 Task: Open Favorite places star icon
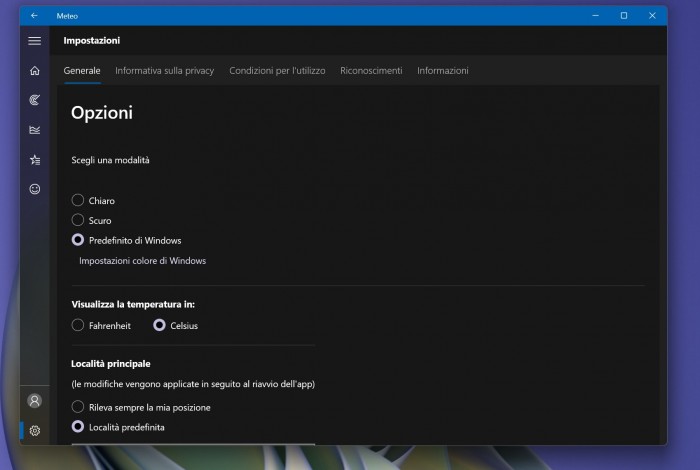point(35,159)
